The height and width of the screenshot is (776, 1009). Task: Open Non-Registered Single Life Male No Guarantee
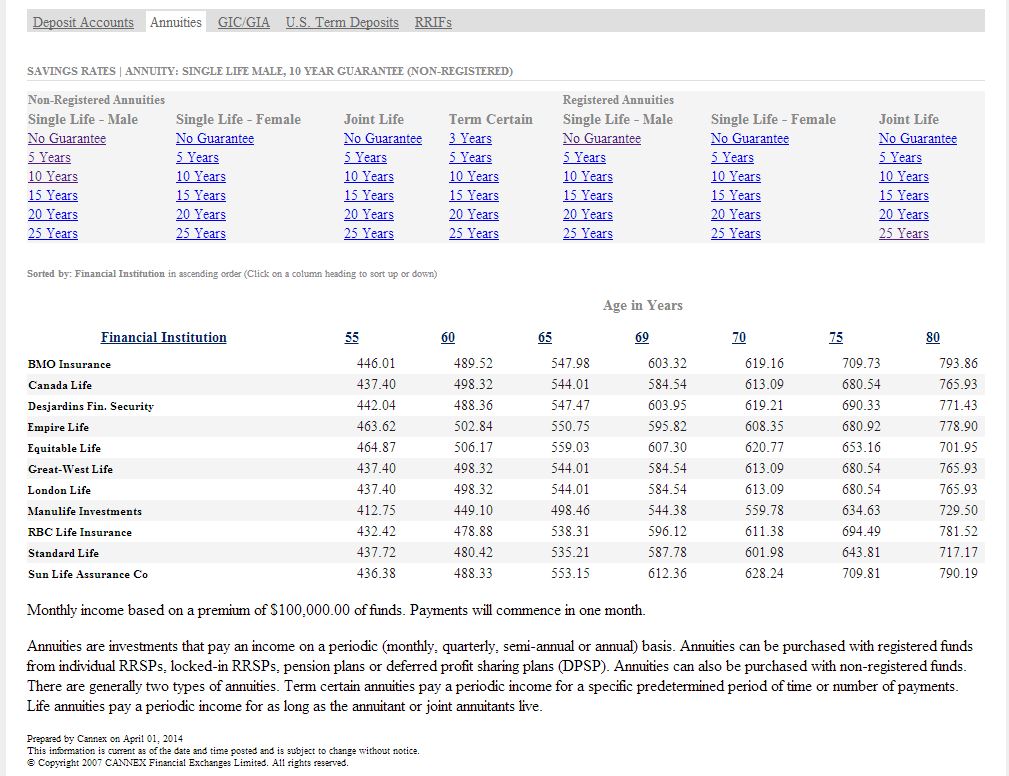pos(67,139)
